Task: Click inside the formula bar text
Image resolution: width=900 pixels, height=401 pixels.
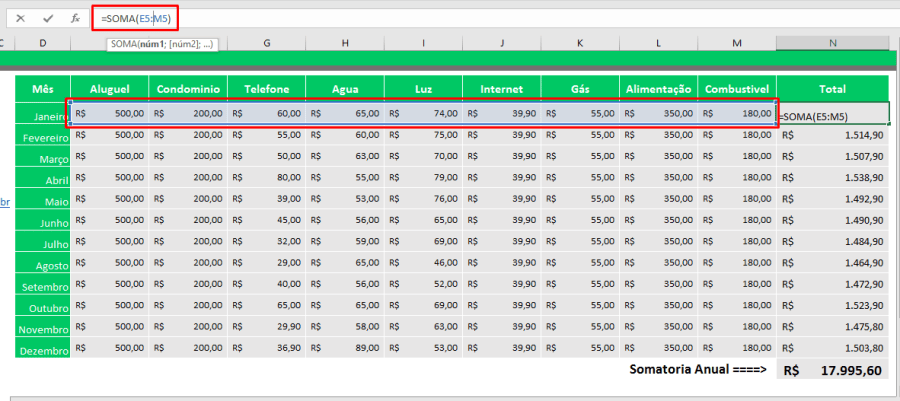Action: click(x=135, y=18)
